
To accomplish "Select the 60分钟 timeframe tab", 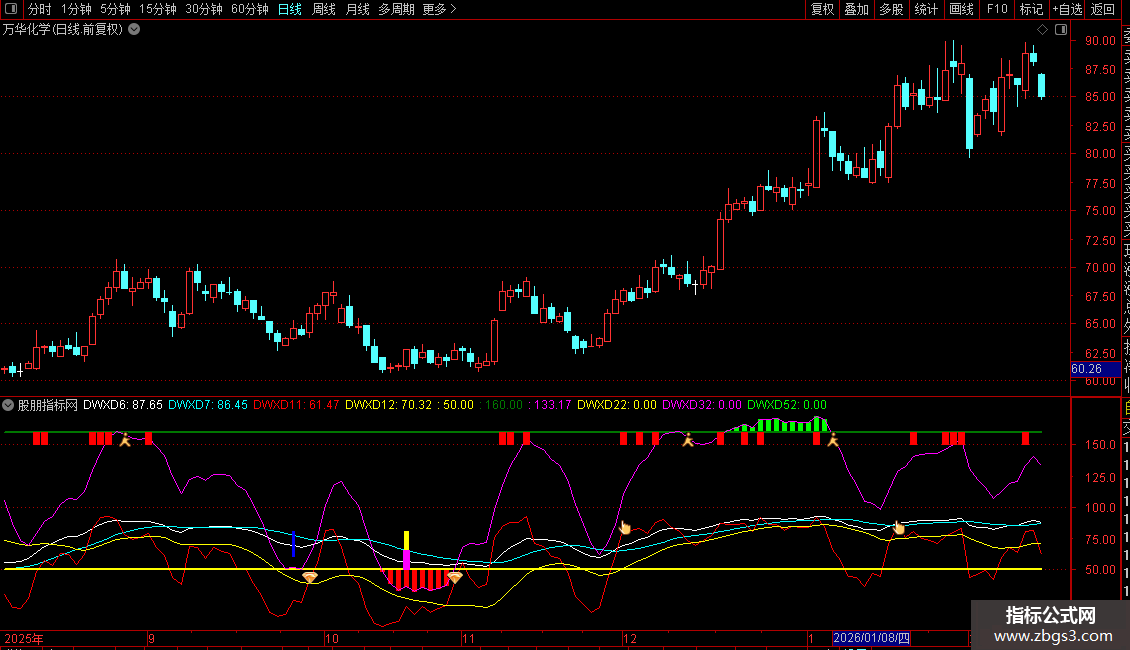I will pos(249,9).
